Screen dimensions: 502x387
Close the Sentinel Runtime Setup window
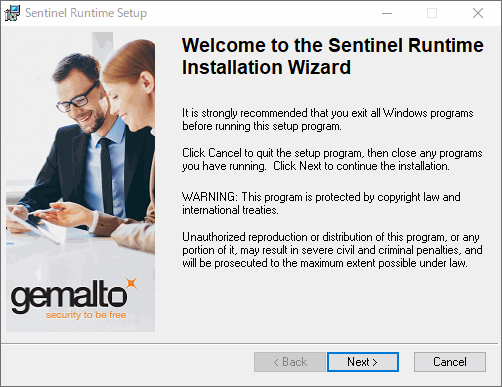pos(478,13)
